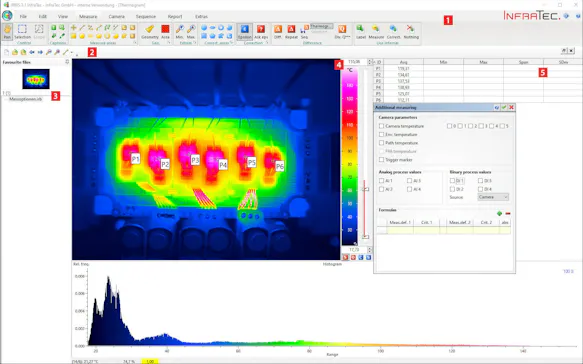The image size is (583, 364).
Task: Enable Path temperature checkbox
Action: (381, 143)
